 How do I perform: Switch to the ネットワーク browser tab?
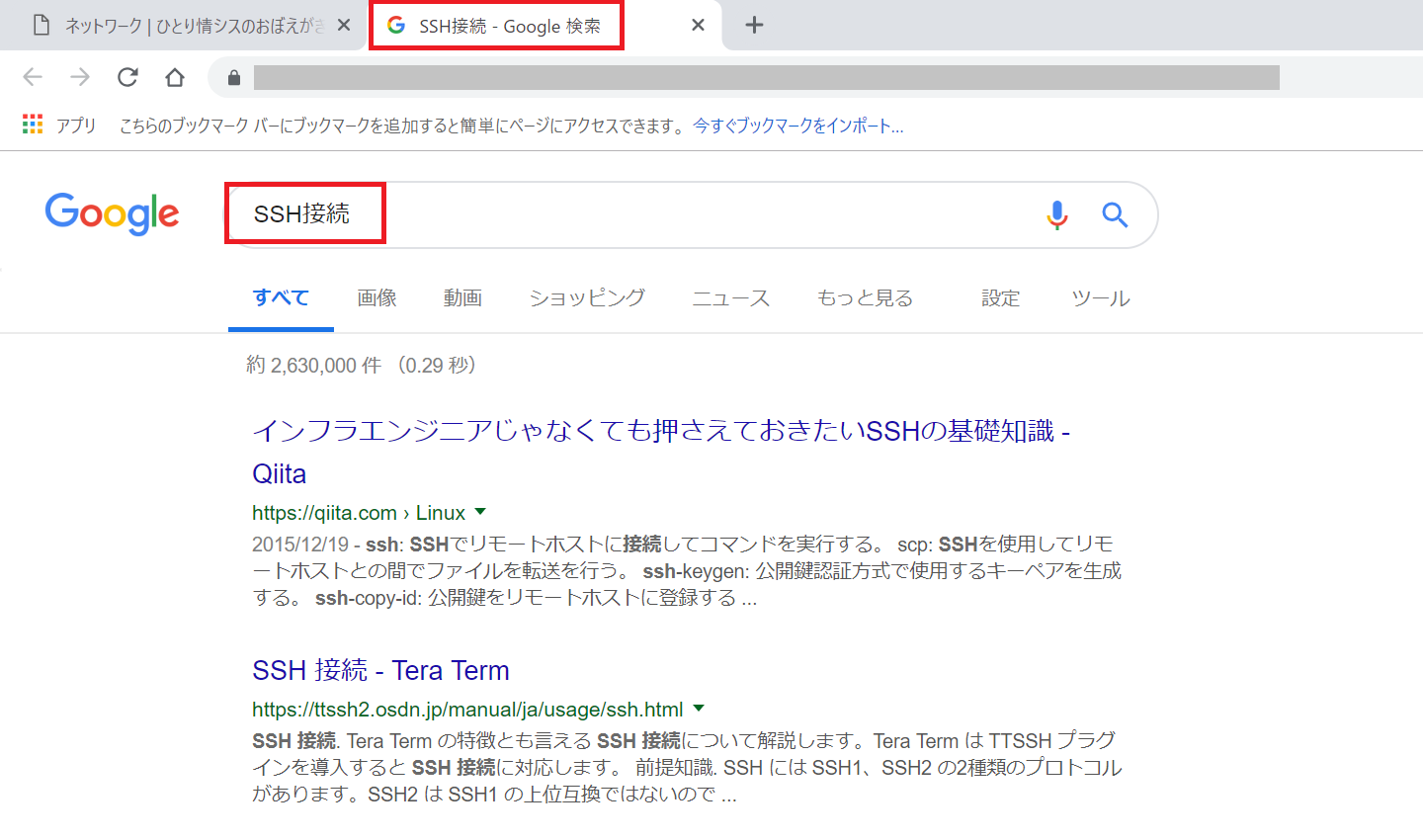click(188, 26)
